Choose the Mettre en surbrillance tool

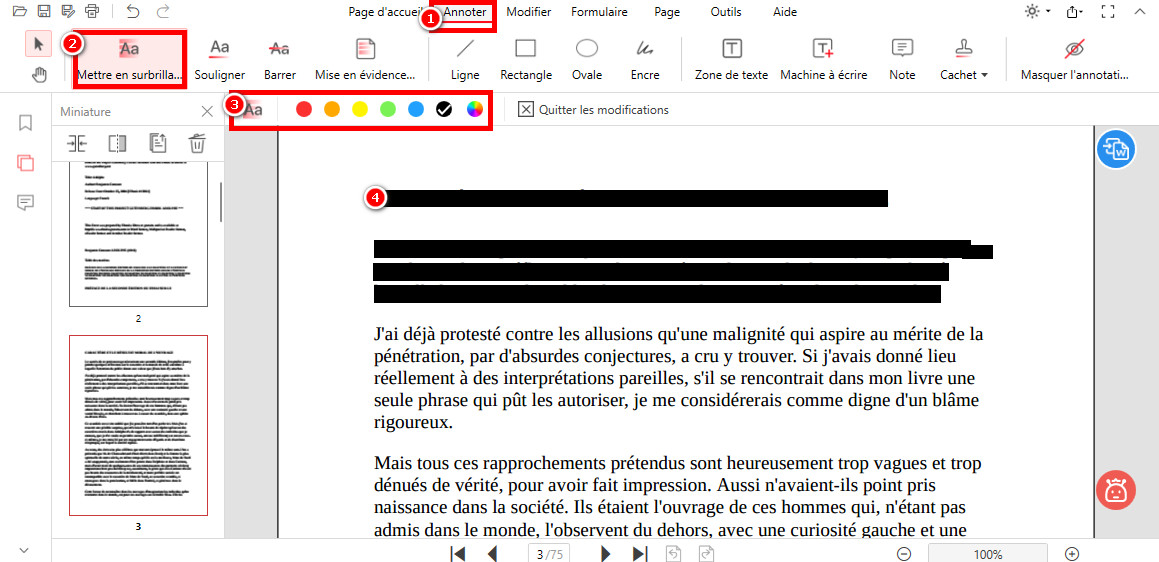(x=129, y=61)
